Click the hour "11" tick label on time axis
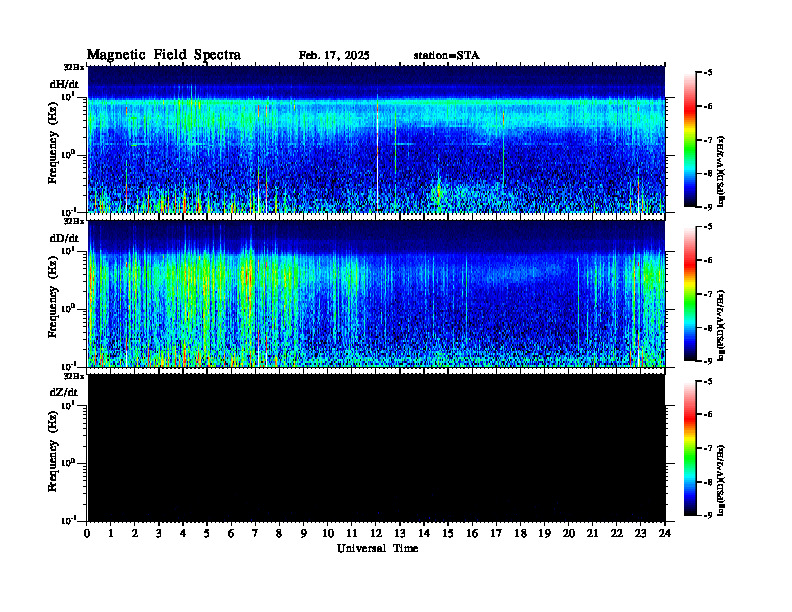 pyautogui.click(x=352, y=533)
